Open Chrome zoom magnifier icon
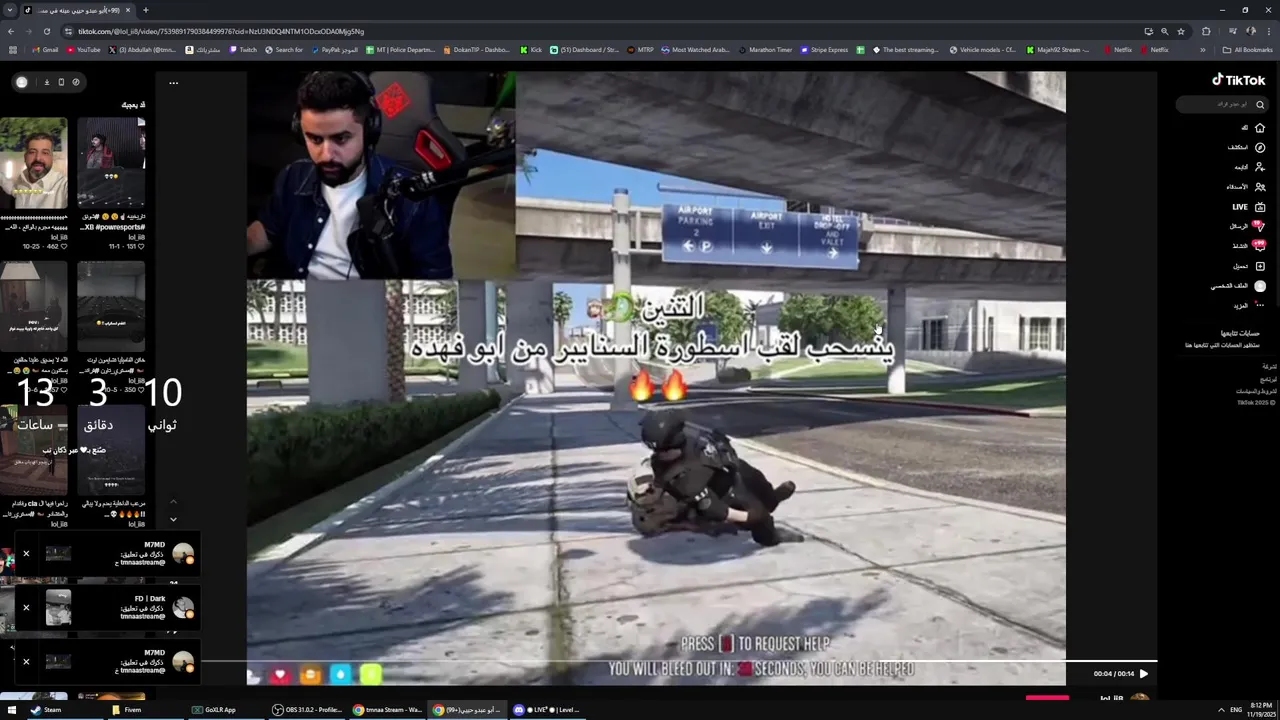The image size is (1280, 720). tap(1164, 31)
